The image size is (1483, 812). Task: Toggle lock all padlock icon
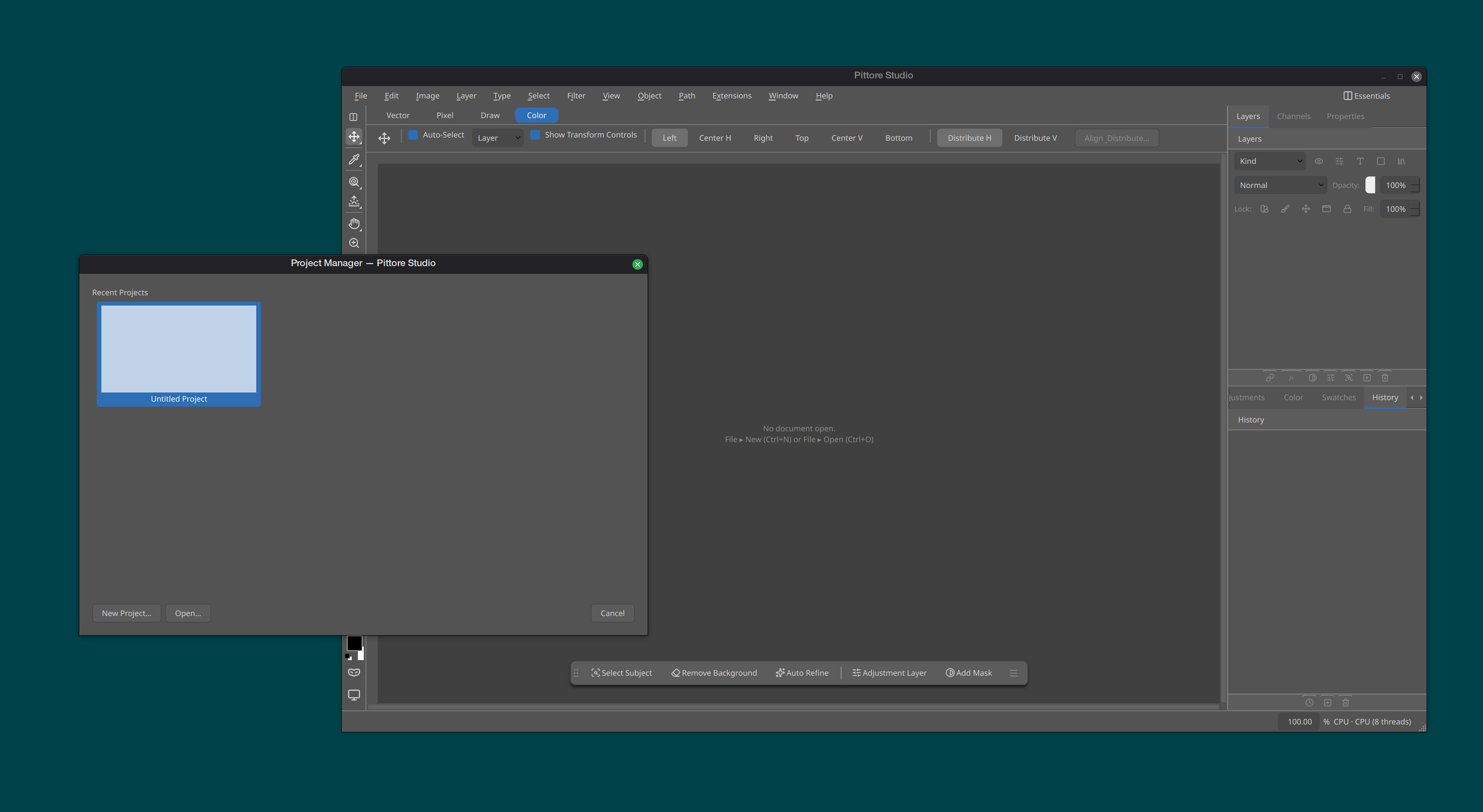[1347, 209]
